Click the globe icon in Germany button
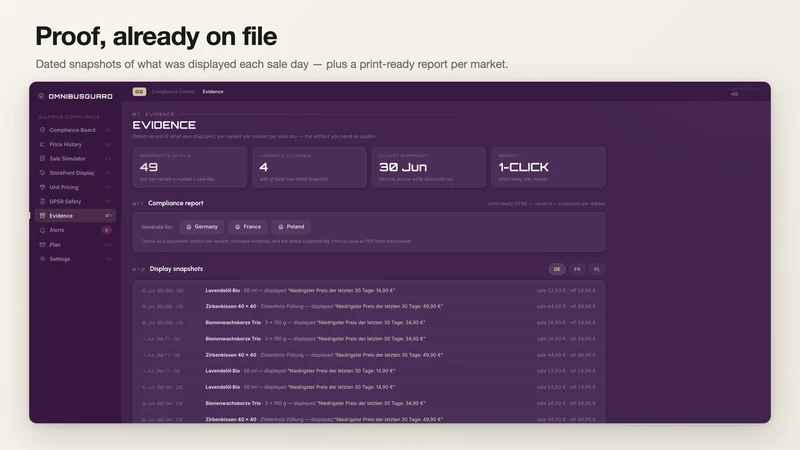 (x=189, y=227)
